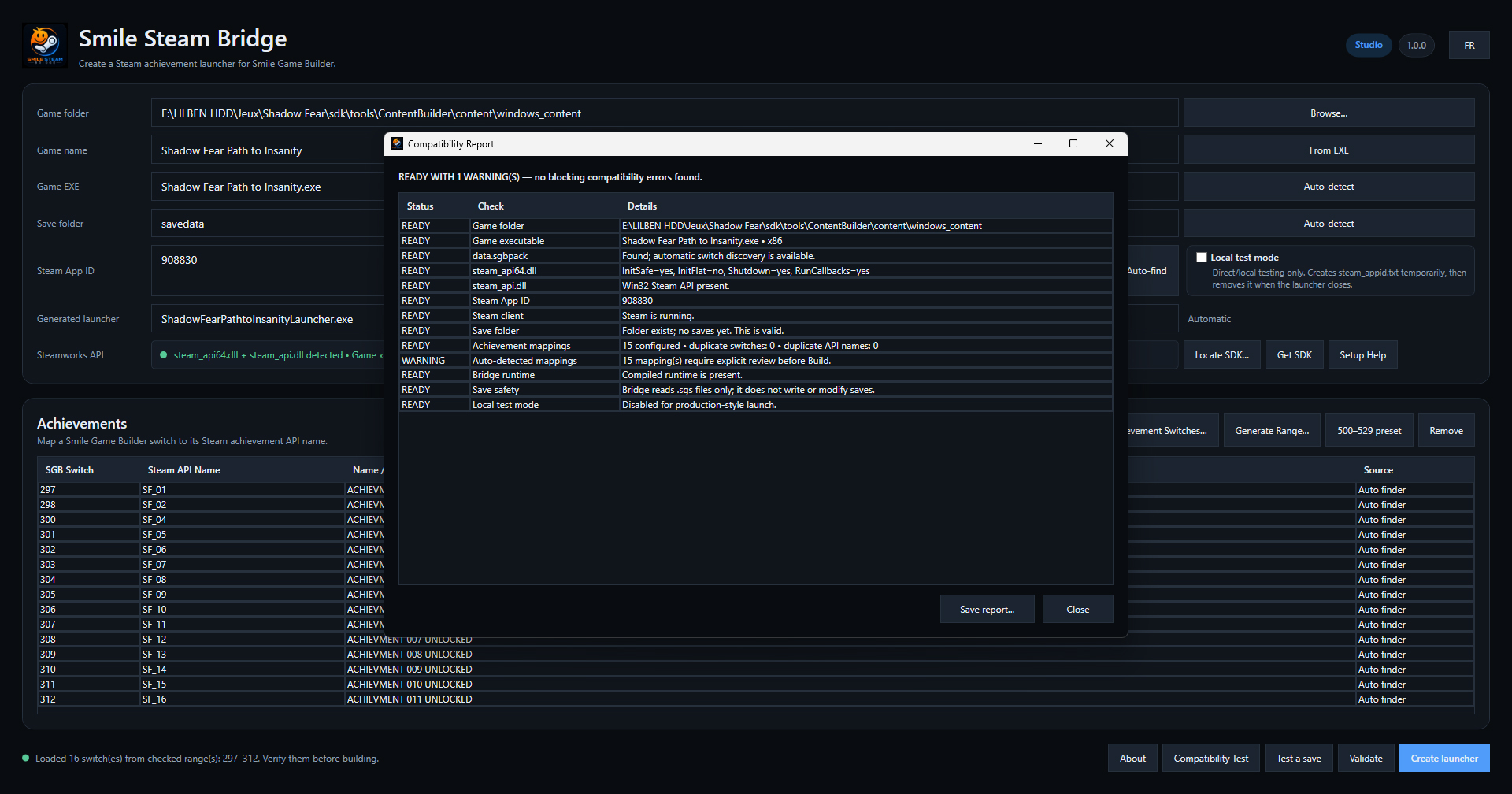Click the Test a save button
The image size is (1512, 794).
pyautogui.click(x=1299, y=758)
